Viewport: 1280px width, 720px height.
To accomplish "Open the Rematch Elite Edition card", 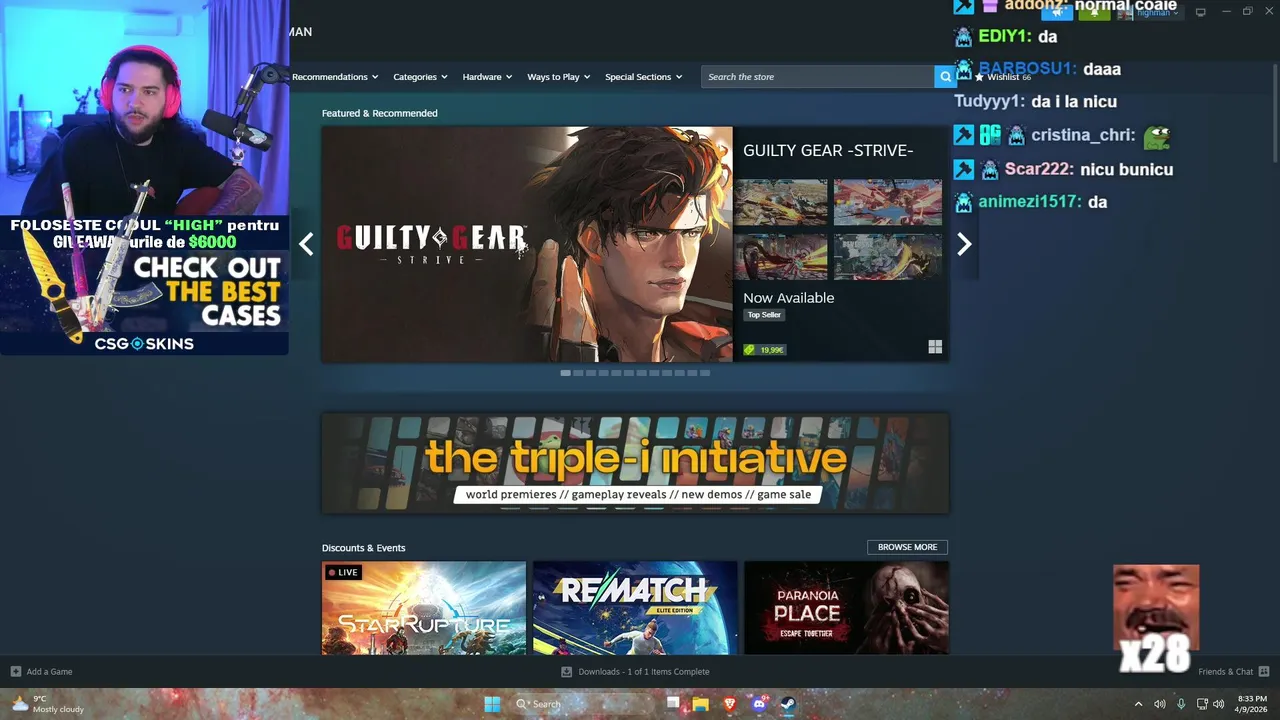I will (635, 608).
